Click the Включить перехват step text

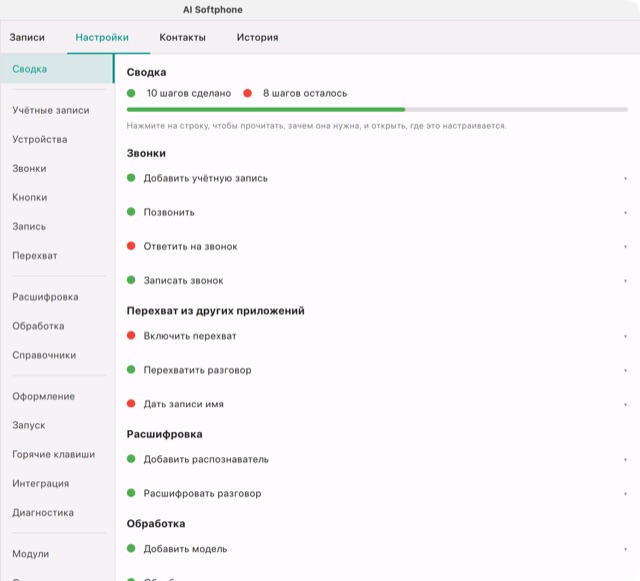pyautogui.click(x=190, y=336)
